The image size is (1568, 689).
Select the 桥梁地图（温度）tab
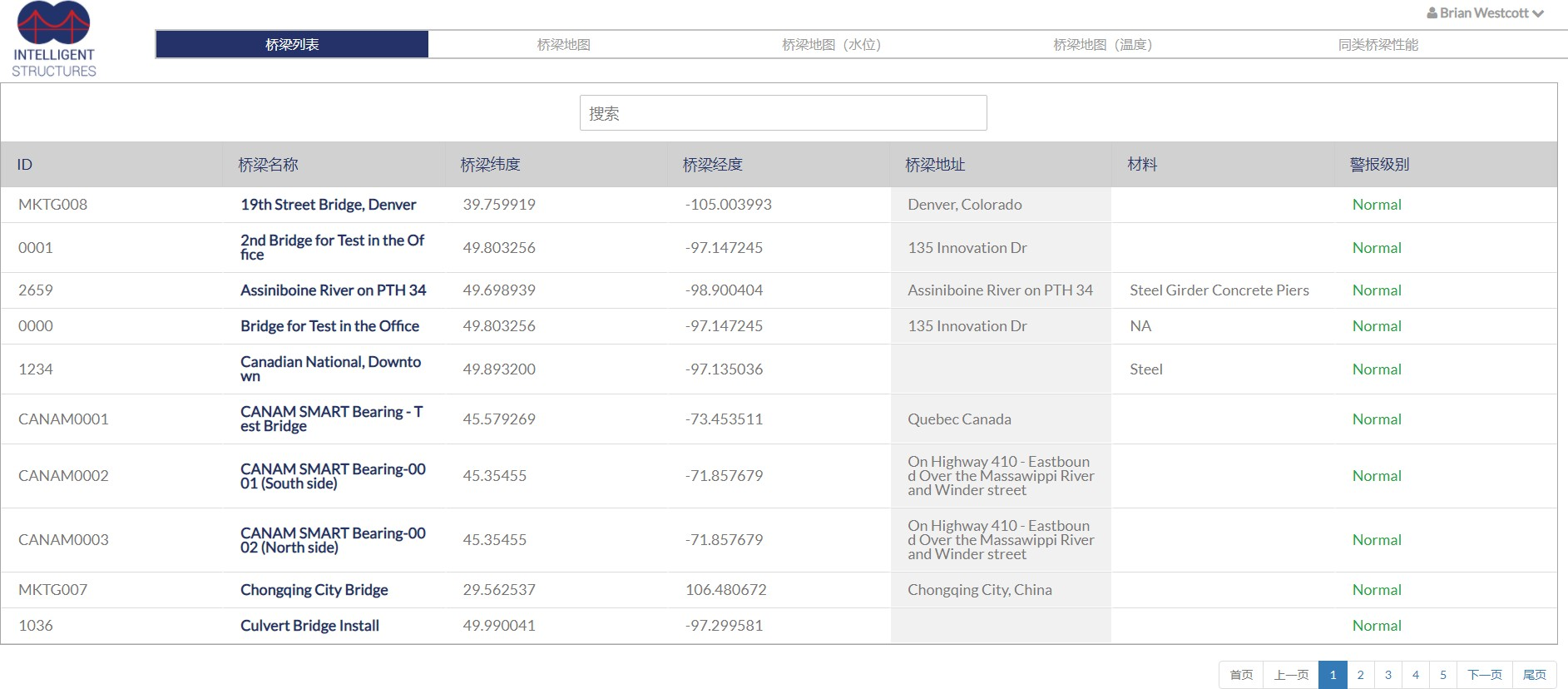coord(1102,45)
